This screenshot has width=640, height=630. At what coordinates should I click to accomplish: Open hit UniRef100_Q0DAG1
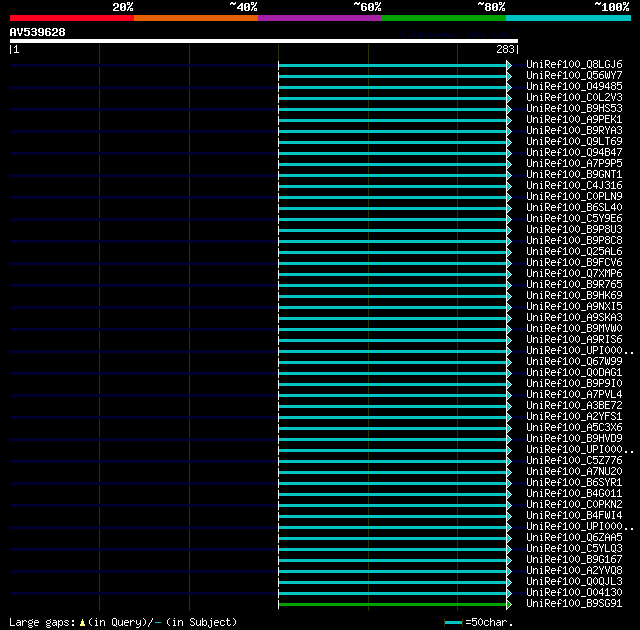click(x=574, y=373)
